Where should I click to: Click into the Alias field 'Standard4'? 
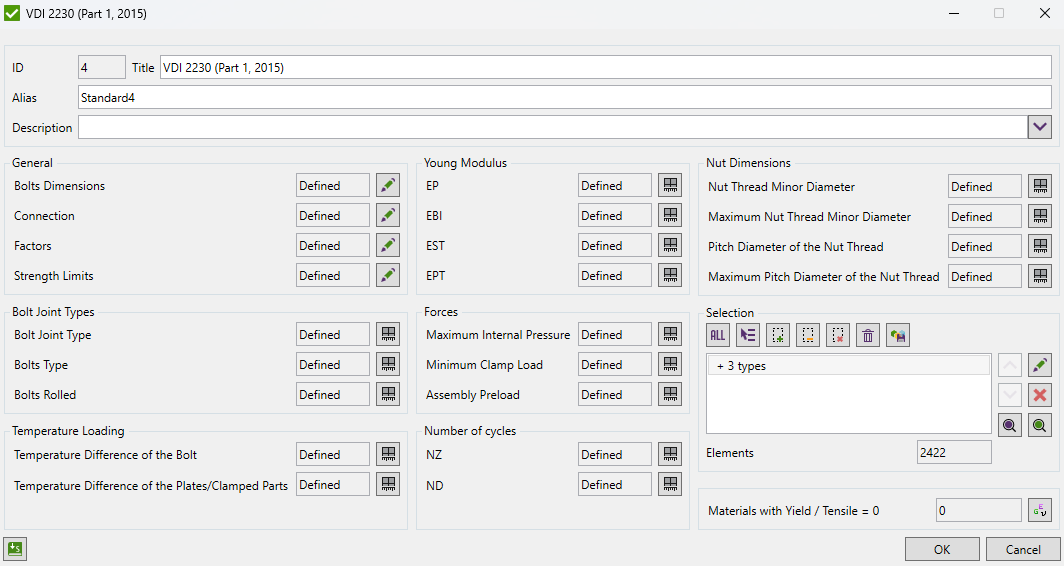coord(564,98)
